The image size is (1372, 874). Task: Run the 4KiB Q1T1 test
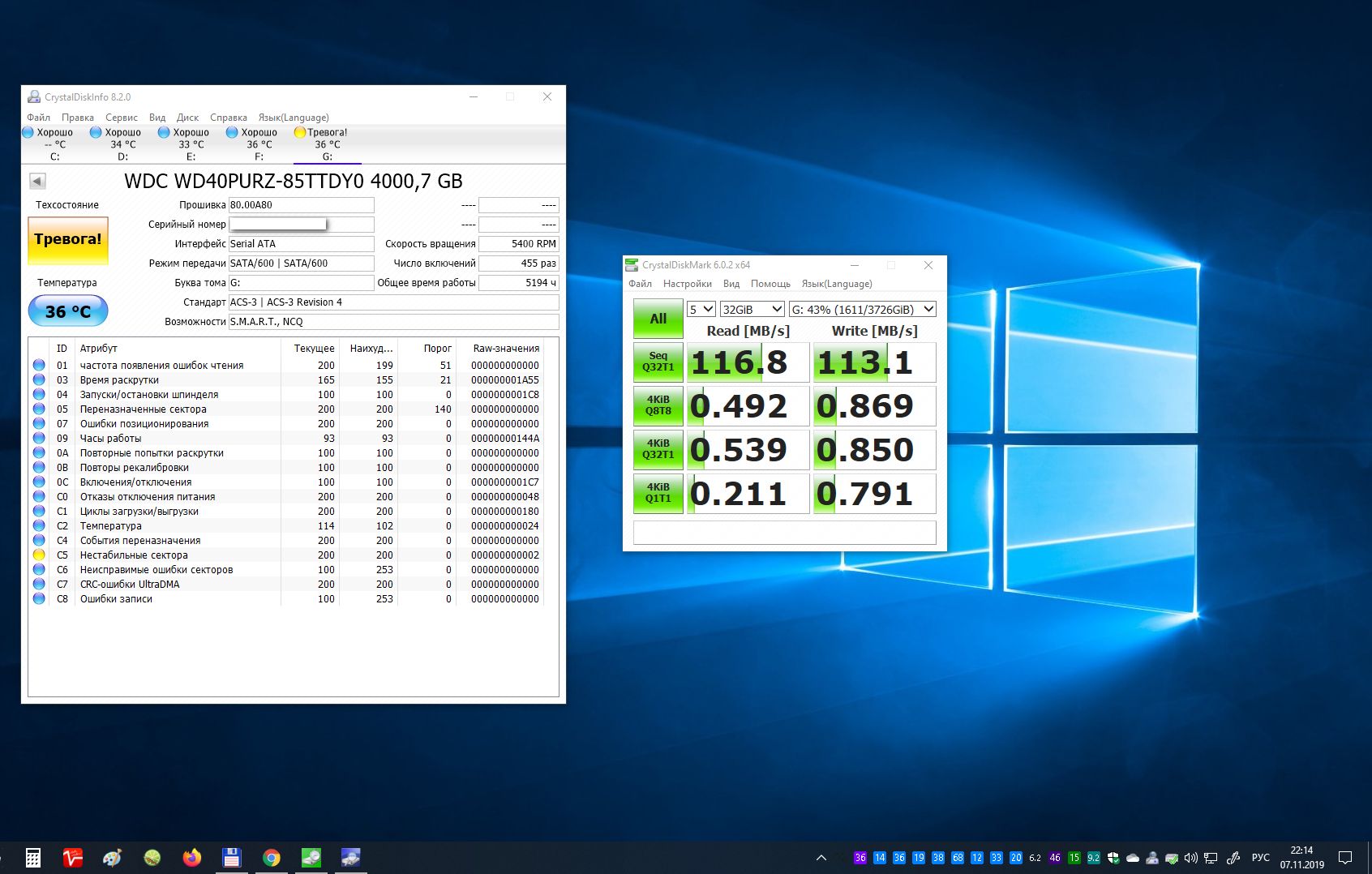tap(658, 494)
